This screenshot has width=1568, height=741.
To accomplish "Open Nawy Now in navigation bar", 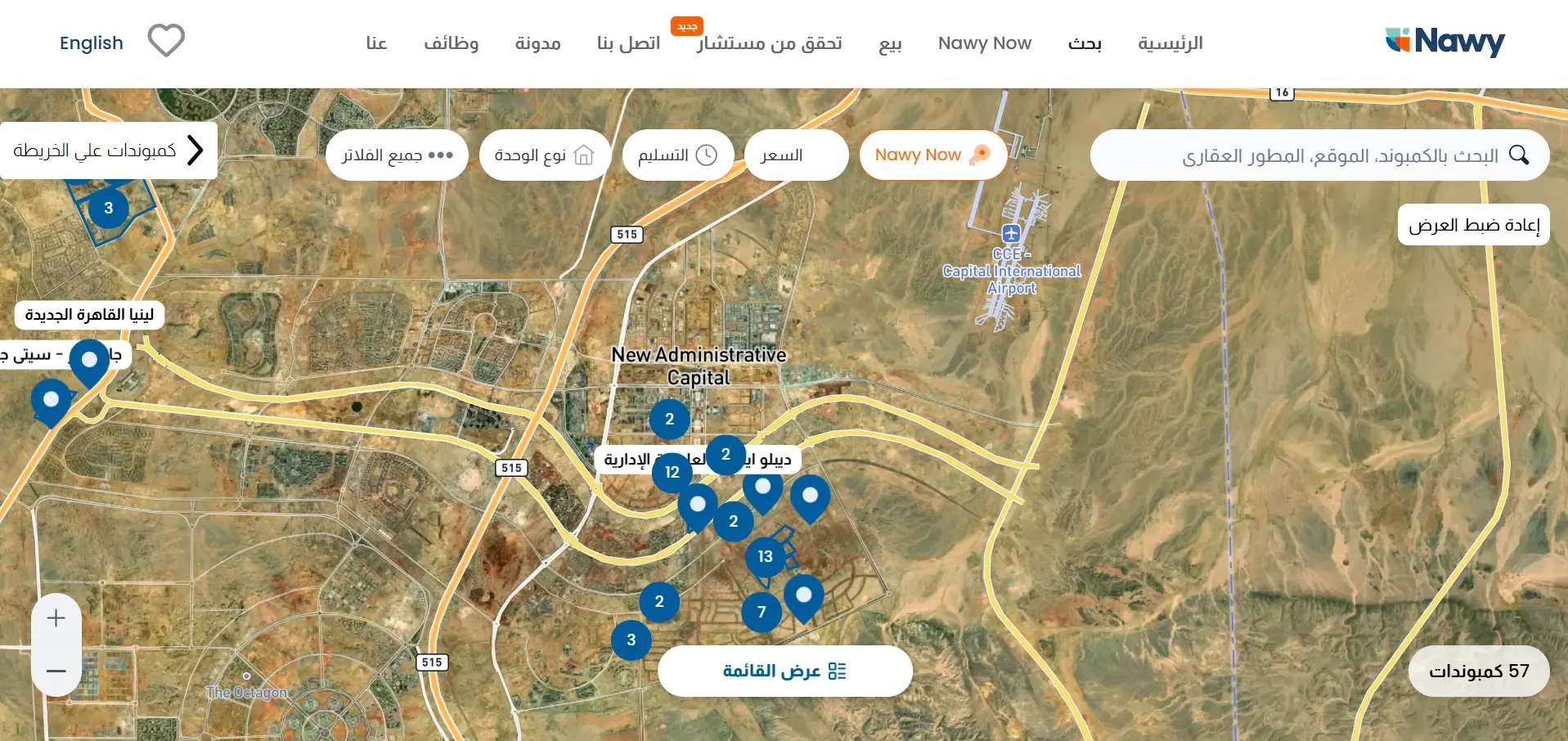I will (x=985, y=43).
